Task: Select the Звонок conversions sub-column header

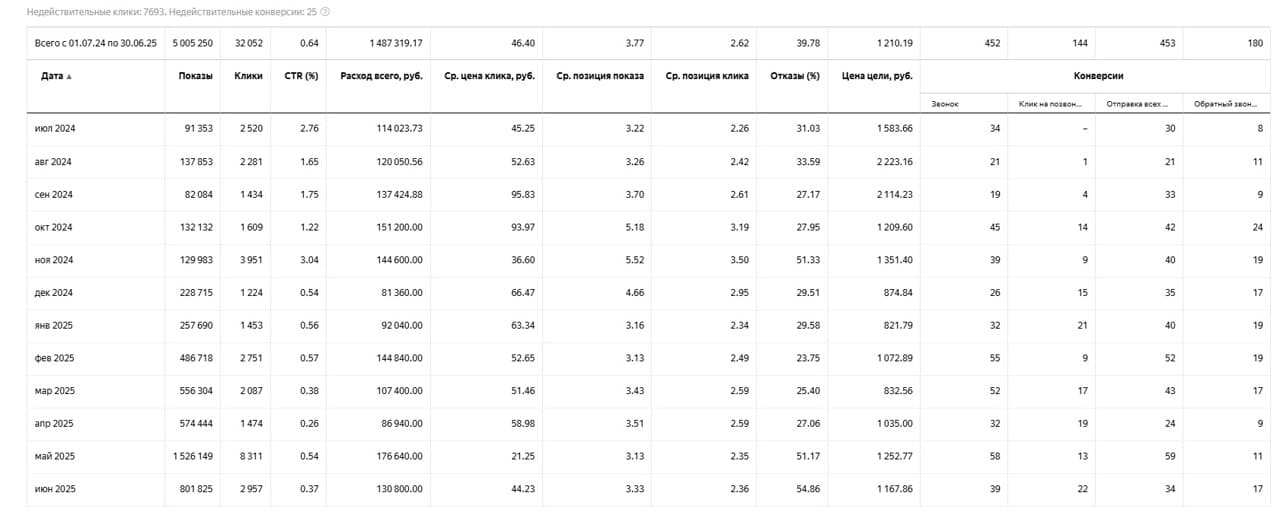Action: 945,104
